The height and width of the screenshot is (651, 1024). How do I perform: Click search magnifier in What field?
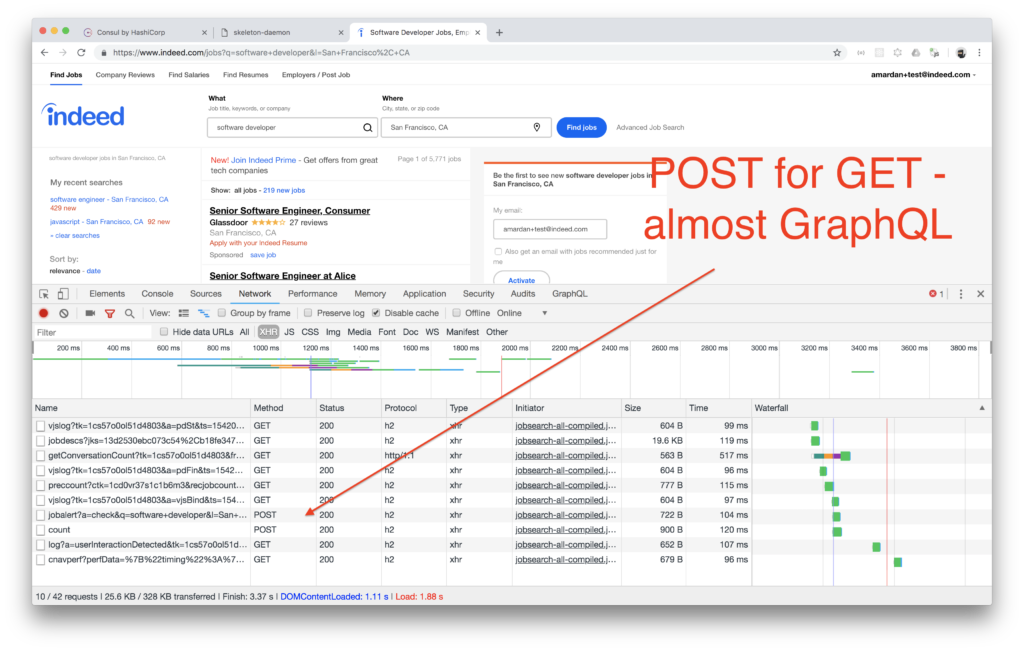tap(368, 128)
